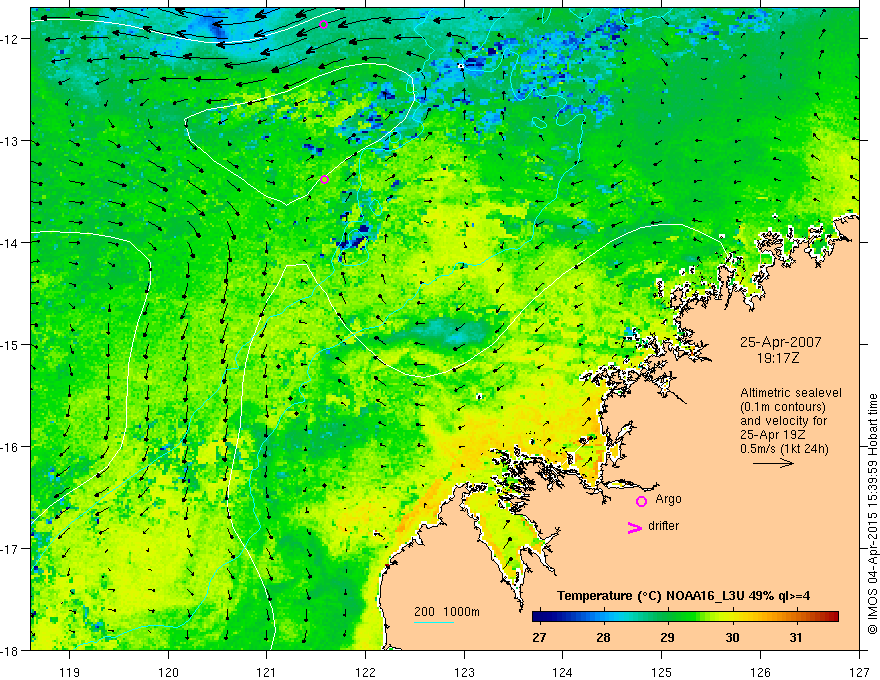This screenshot has width=880, height=680.
Task: Click the IMOS copyright timestamp text
Action: pyautogui.click(x=872, y=514)
